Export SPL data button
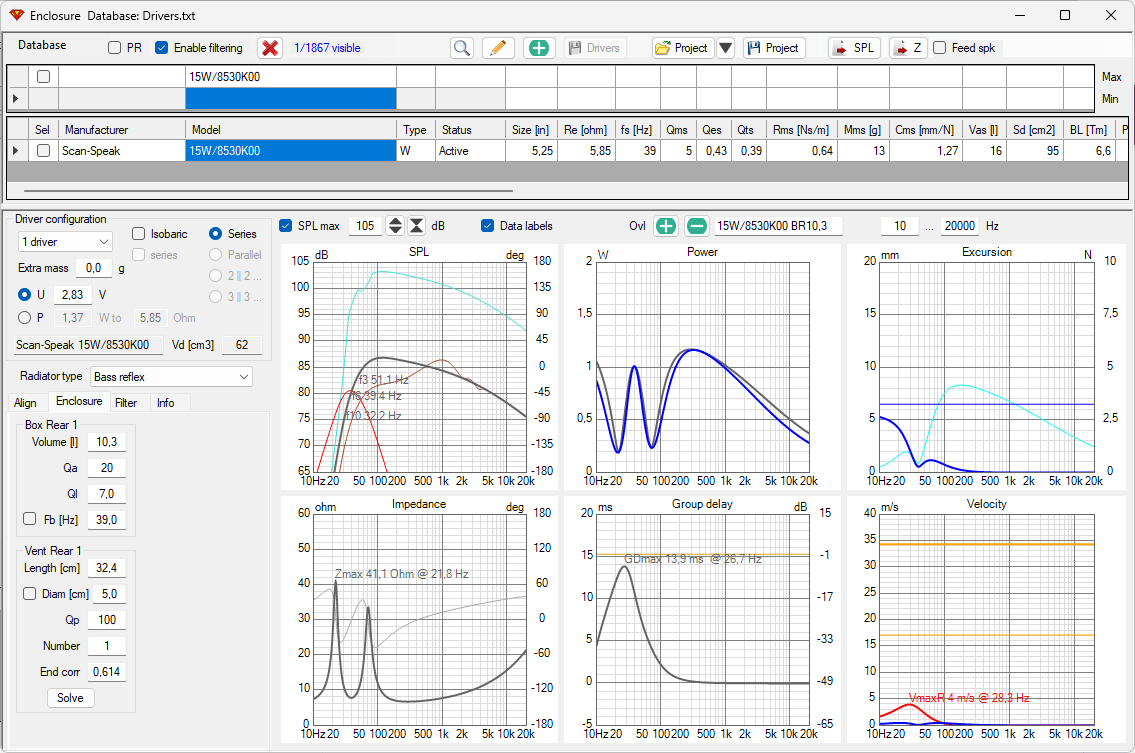The image size is (1135, 753). click(x=854, y=48)
